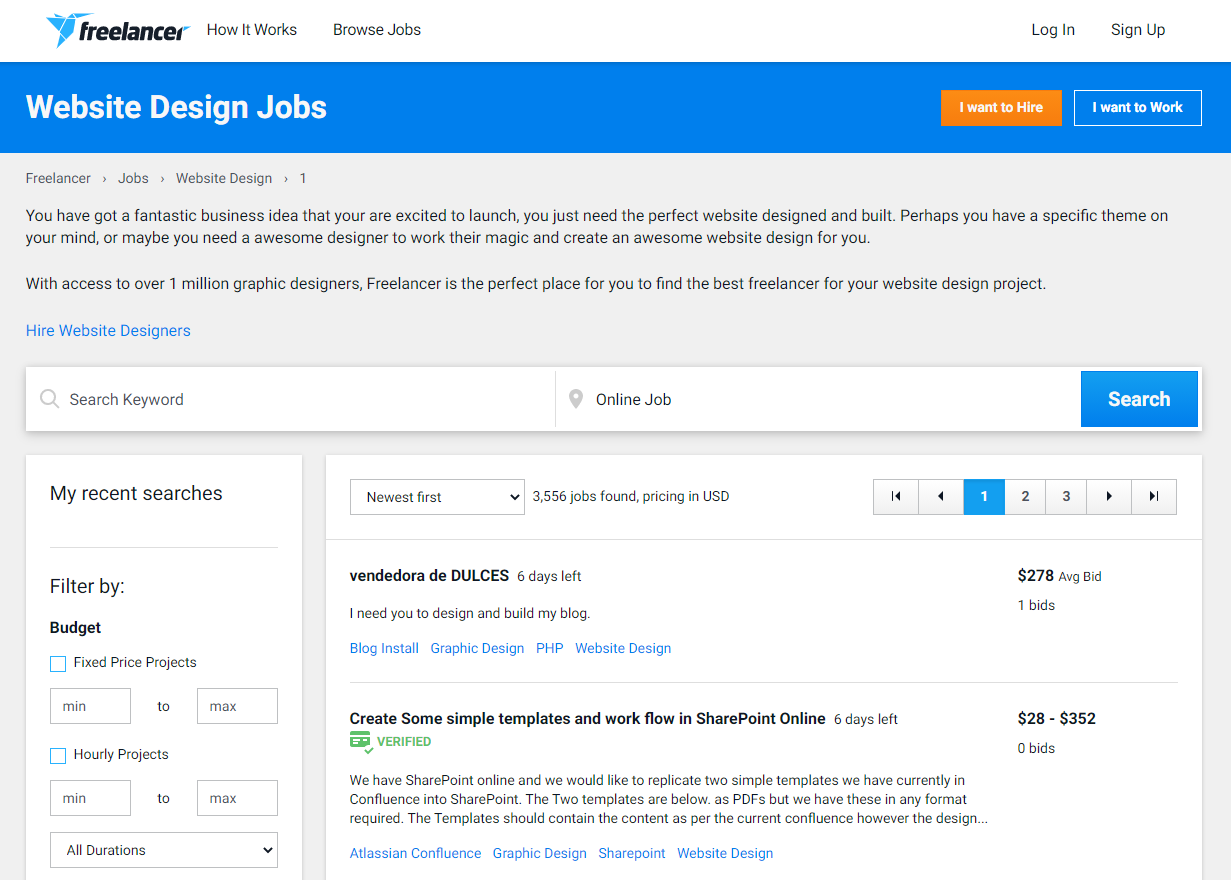Image resolution: width=1231 pixels, height=880 pixels.
Task: Click the blue Search button
Action: 1139,399
